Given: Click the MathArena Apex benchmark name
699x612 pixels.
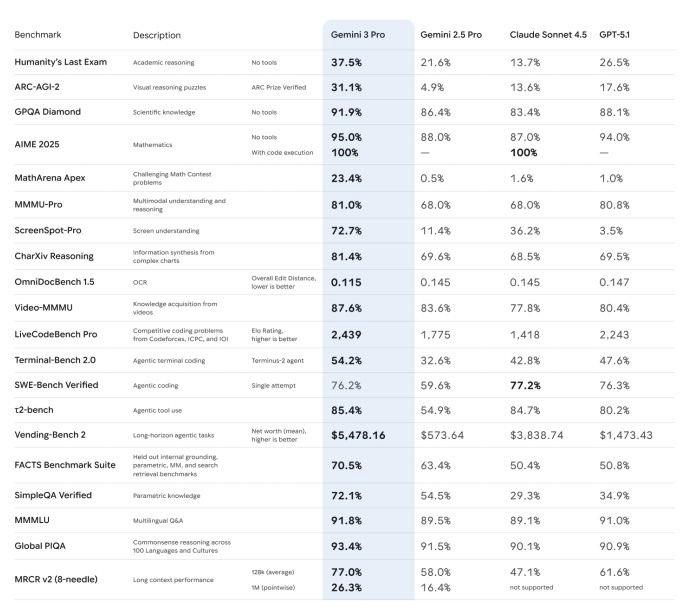Looking at the screenshot, I should pos(50,178).
